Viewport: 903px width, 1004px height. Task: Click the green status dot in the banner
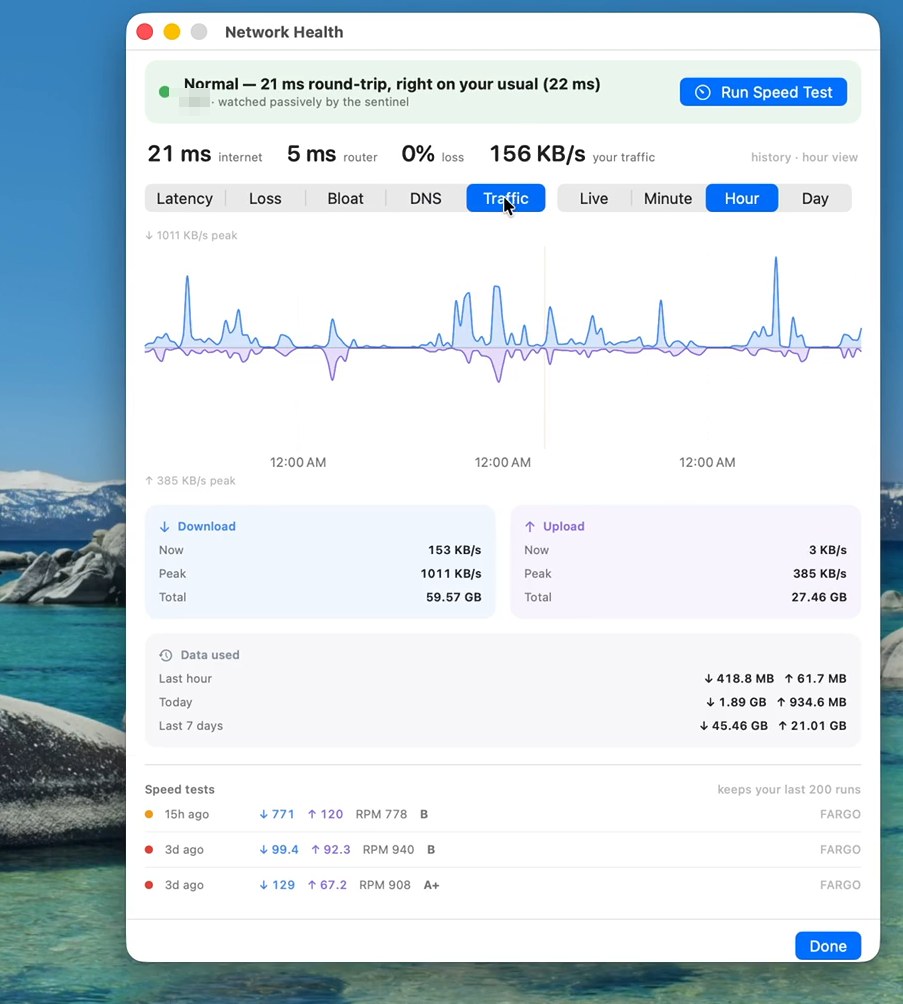point(165,92)
